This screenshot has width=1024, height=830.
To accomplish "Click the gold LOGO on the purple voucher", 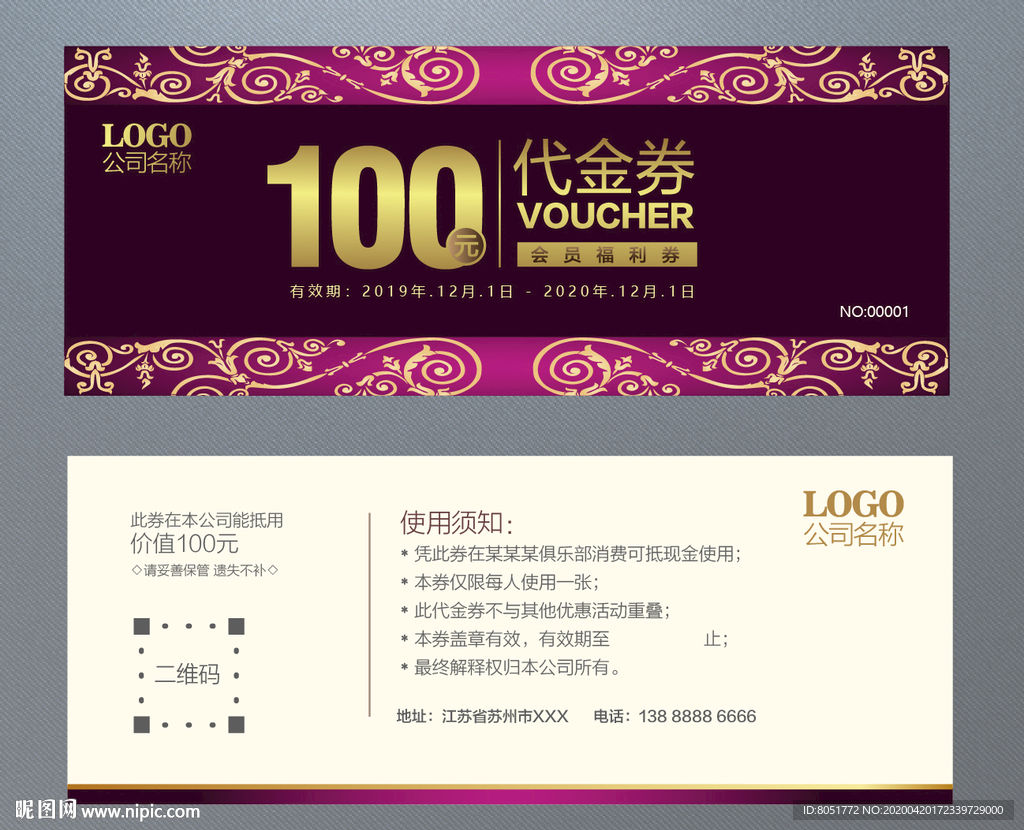I will point(147,136).
